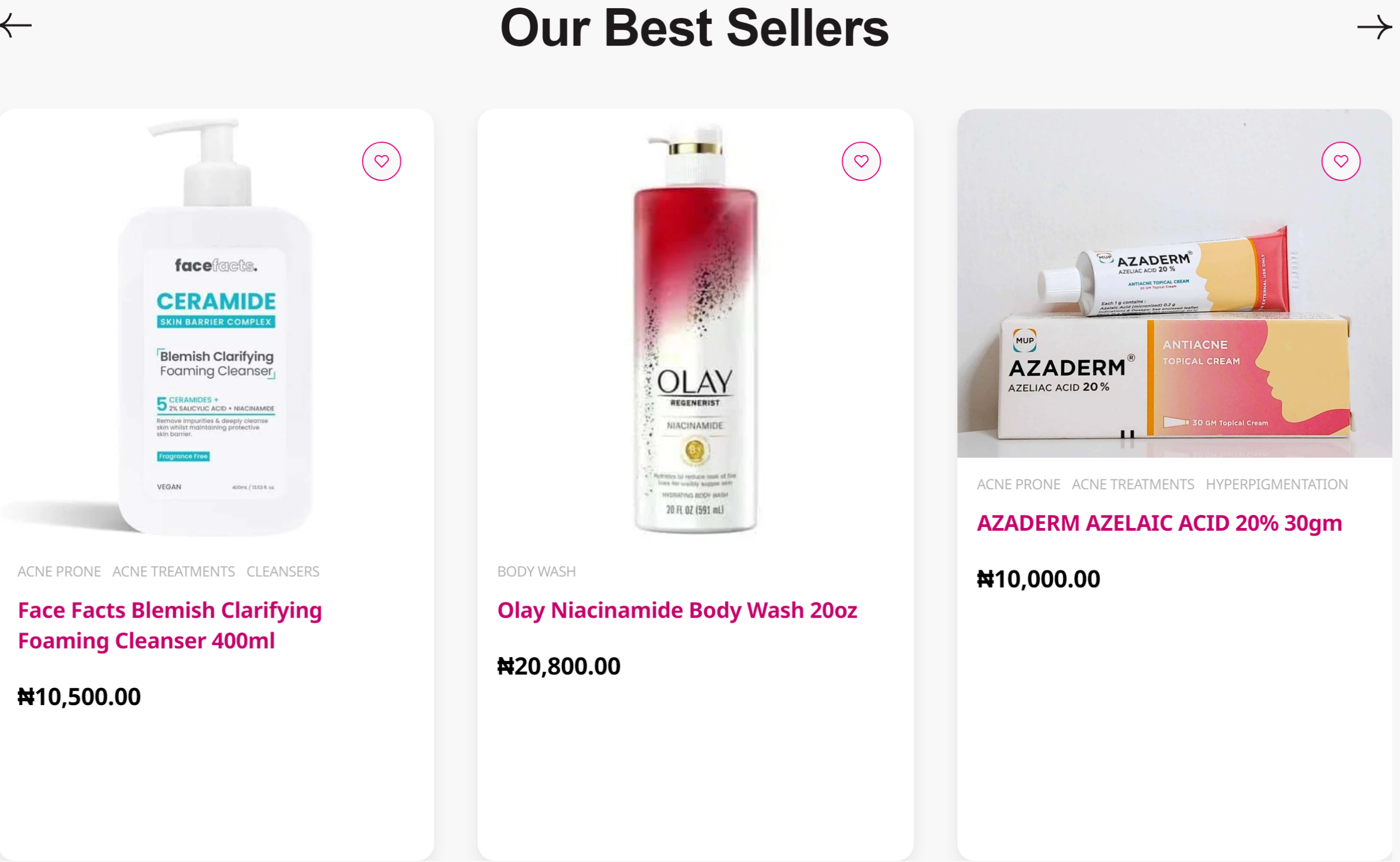Viewport: 1400px width, 862px height.
Task: Wishlist the Olay Niacinamide Body Wash
Action: point(861,161)
